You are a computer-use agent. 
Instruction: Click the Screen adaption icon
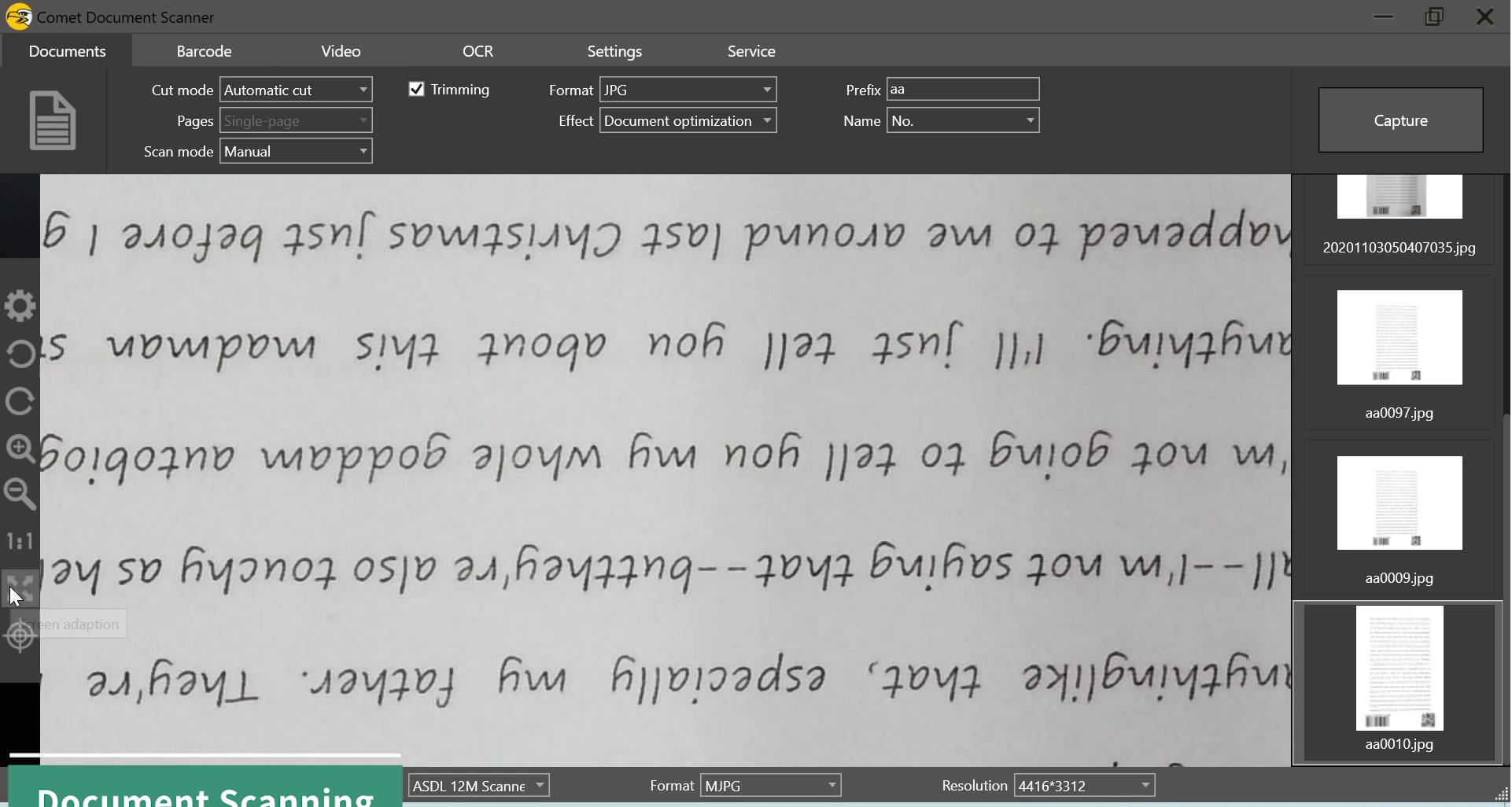tap(20, 588)
